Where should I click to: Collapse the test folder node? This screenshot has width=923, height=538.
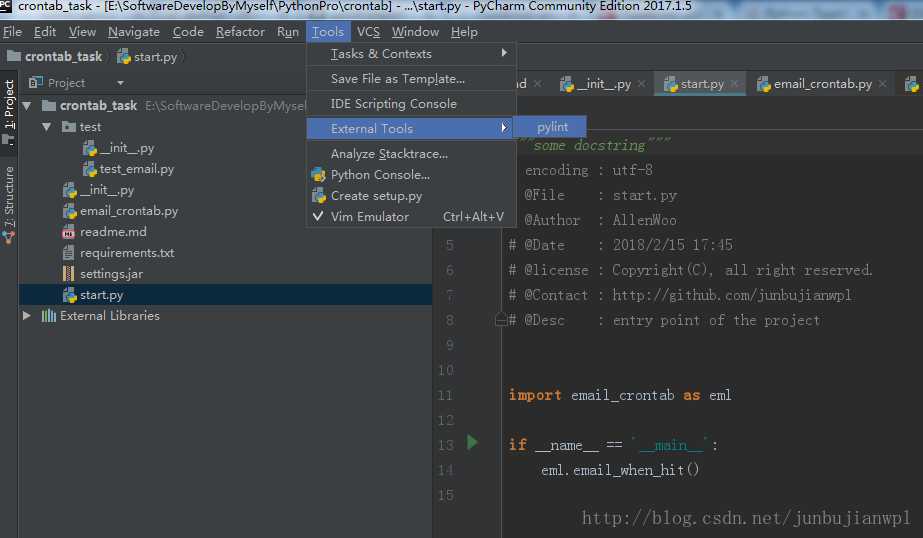(x=47, y=127)
